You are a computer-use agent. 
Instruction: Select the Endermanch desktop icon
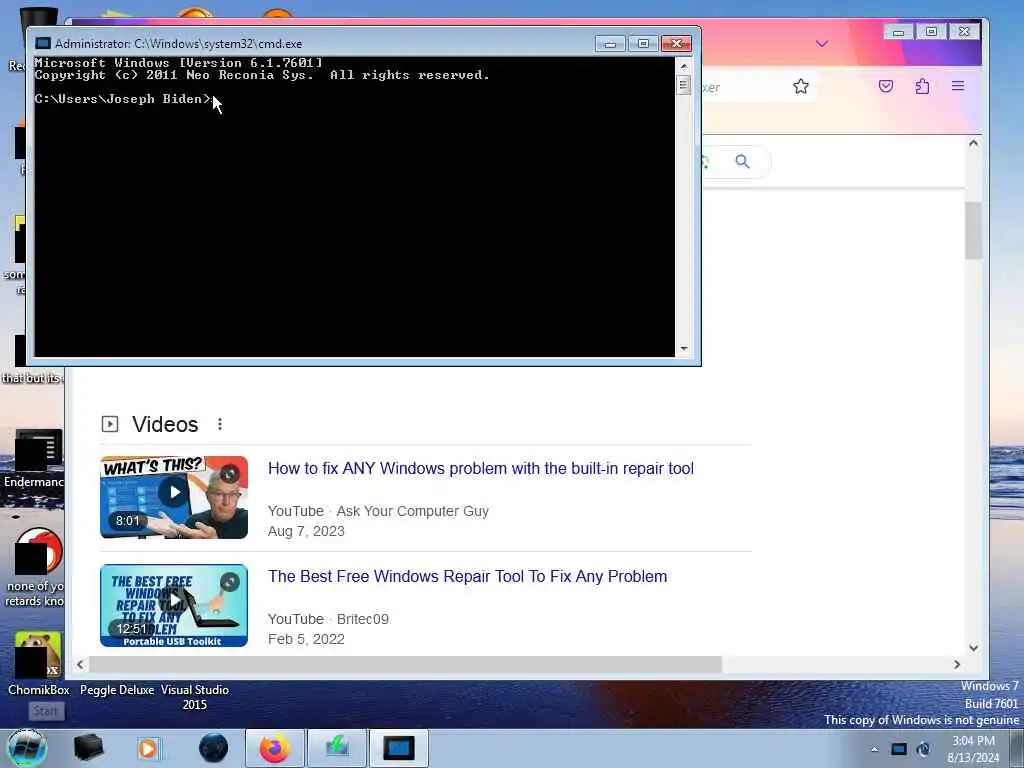click(34, 459)
